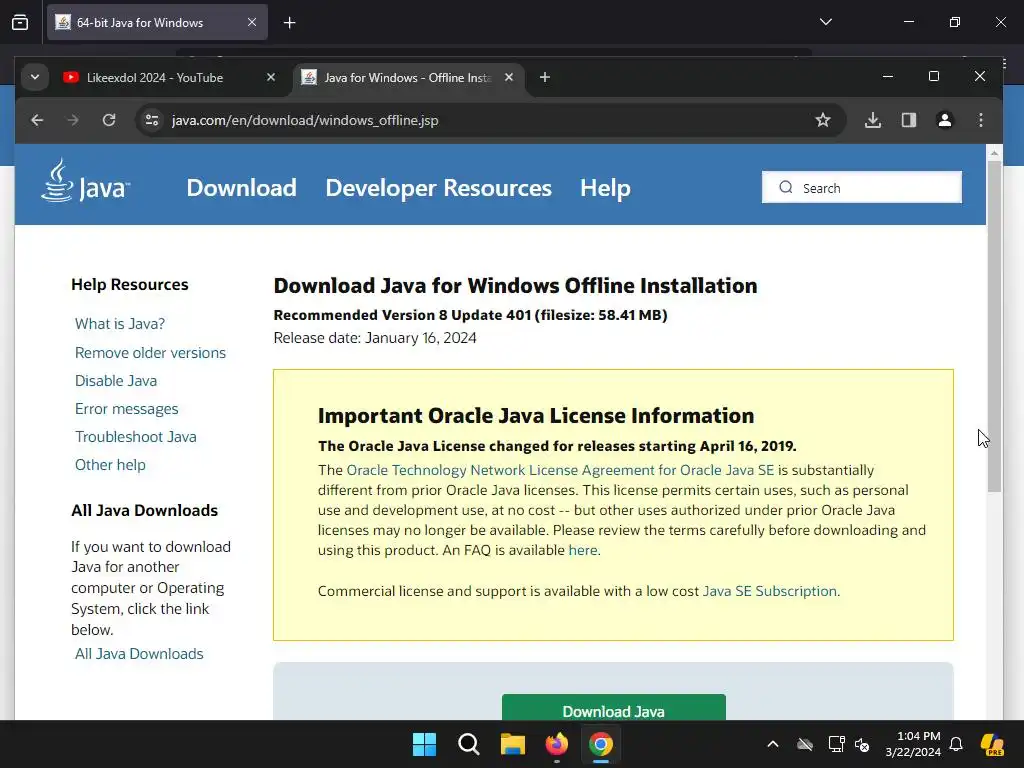Click the green Download Java button
Image resolution: width=1024 pixels, height=768 pixels.
click(x=613, y=708)
